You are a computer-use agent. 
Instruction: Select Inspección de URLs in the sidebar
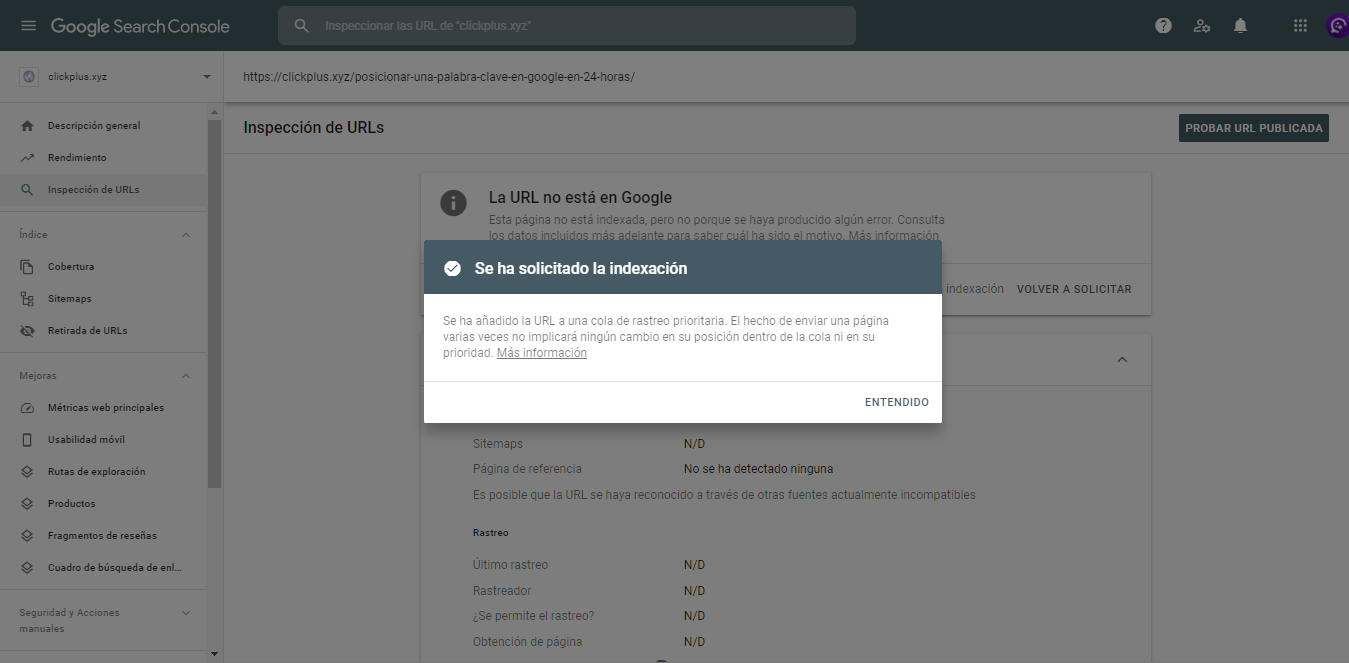[x=95, y=188]
